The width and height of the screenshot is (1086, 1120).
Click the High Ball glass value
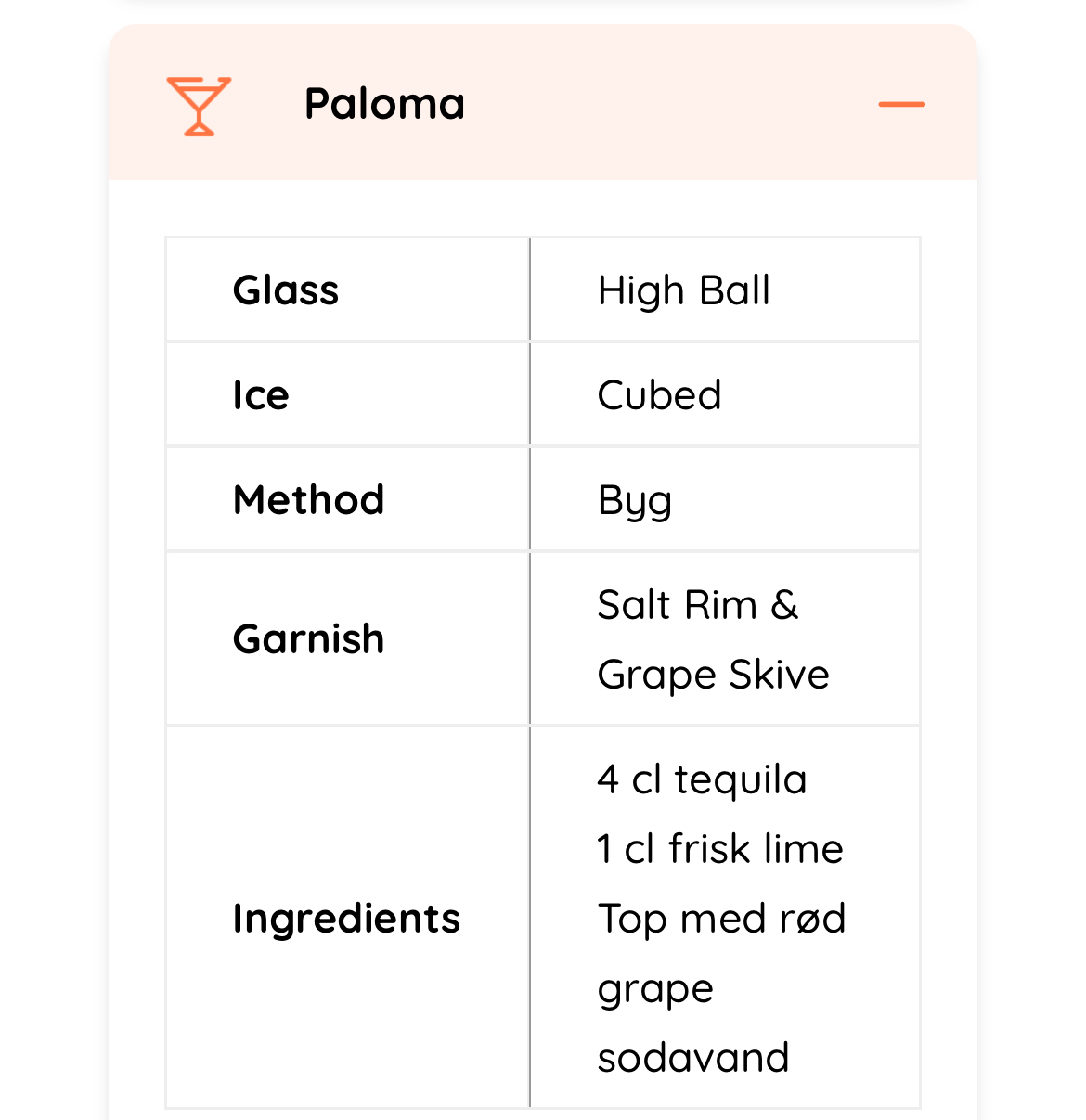click(684, 290)
